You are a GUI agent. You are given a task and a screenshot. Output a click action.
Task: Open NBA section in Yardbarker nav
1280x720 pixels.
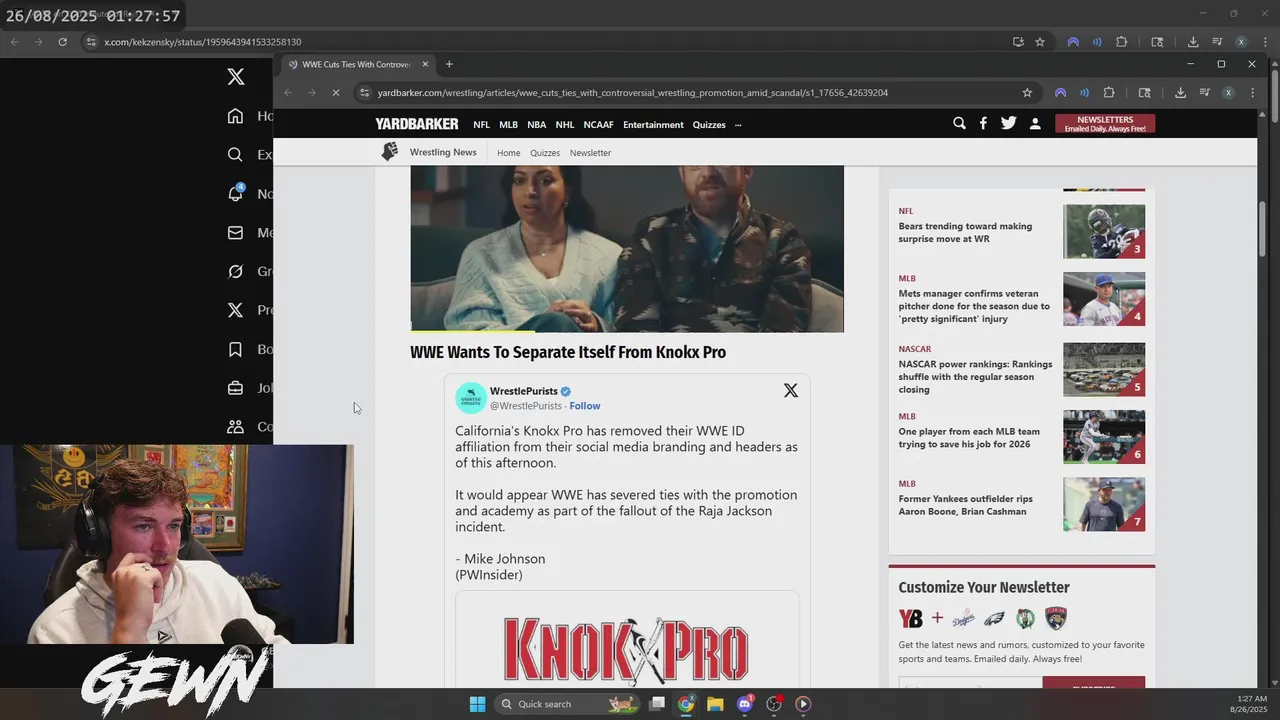[x=537, y=125]
